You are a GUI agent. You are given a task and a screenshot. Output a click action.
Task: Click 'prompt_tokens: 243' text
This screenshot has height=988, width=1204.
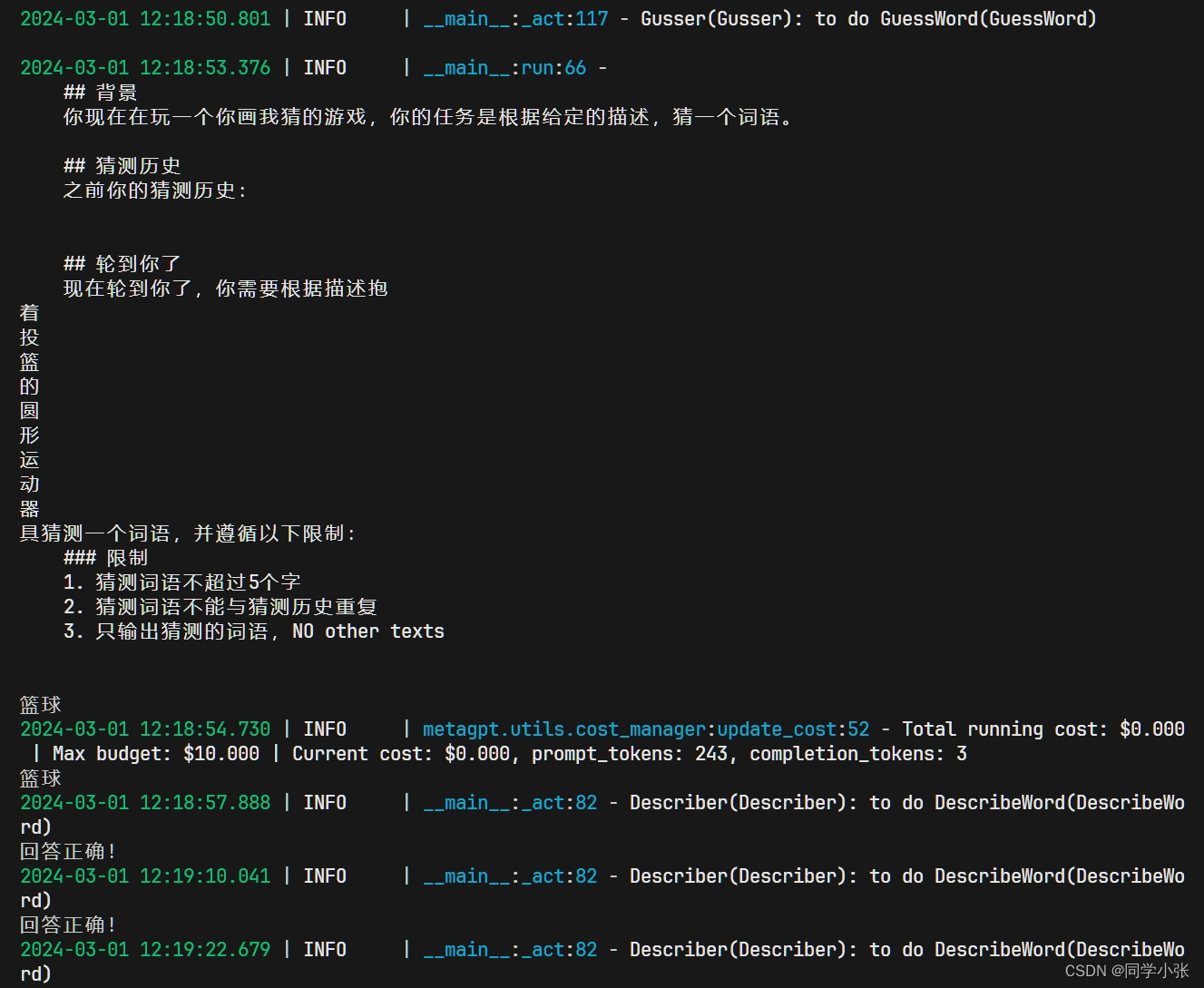point(630,754)
